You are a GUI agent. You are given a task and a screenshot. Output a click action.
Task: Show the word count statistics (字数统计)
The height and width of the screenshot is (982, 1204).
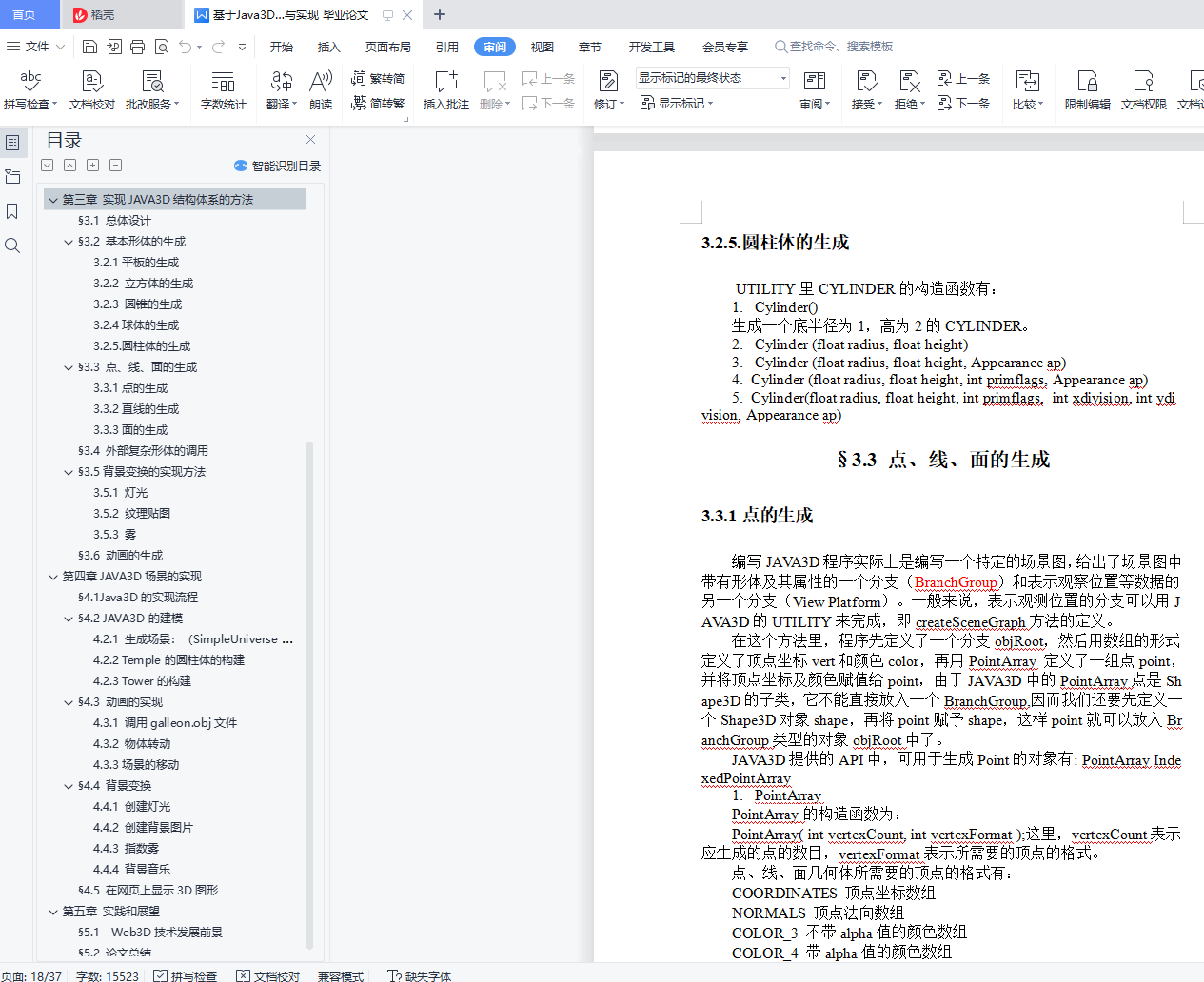click(224, 90)
